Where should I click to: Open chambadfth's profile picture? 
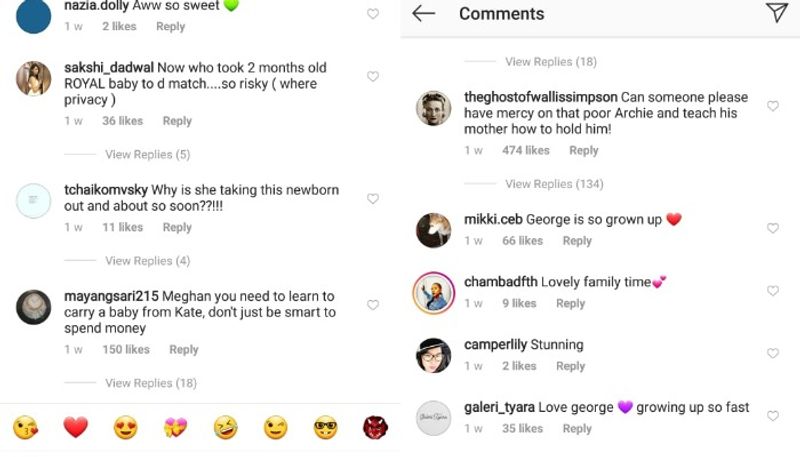click(x=433, y=292)
